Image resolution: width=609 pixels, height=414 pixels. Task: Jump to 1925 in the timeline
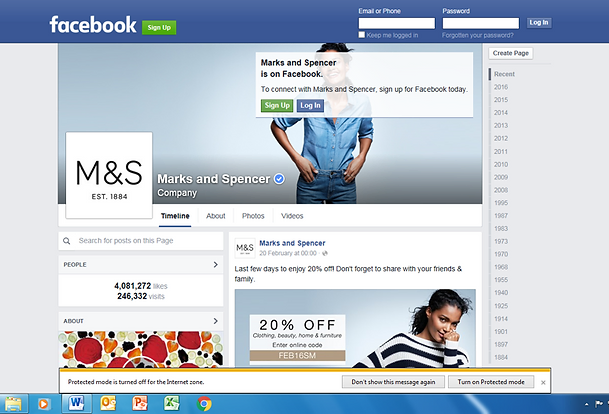coord(501,306)
